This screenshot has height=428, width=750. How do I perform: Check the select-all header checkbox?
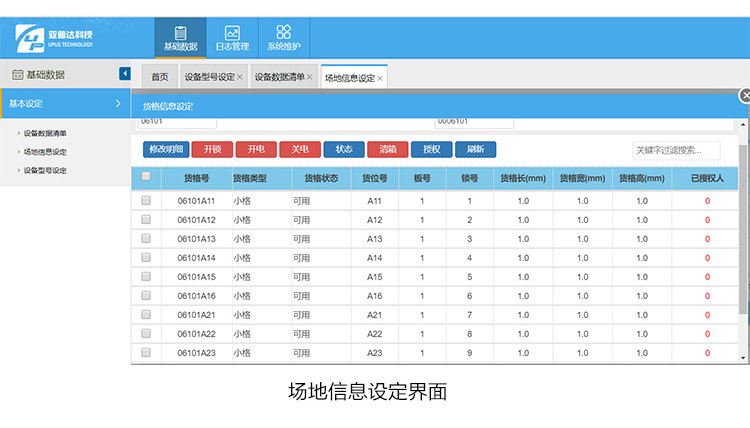click(146, 176)
